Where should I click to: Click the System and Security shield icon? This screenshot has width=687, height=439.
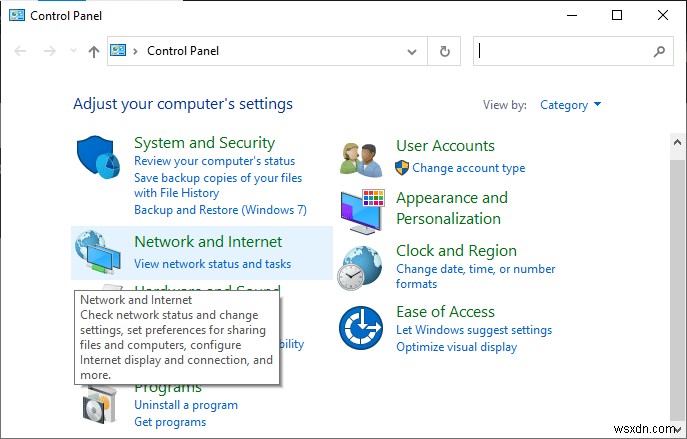97,159
